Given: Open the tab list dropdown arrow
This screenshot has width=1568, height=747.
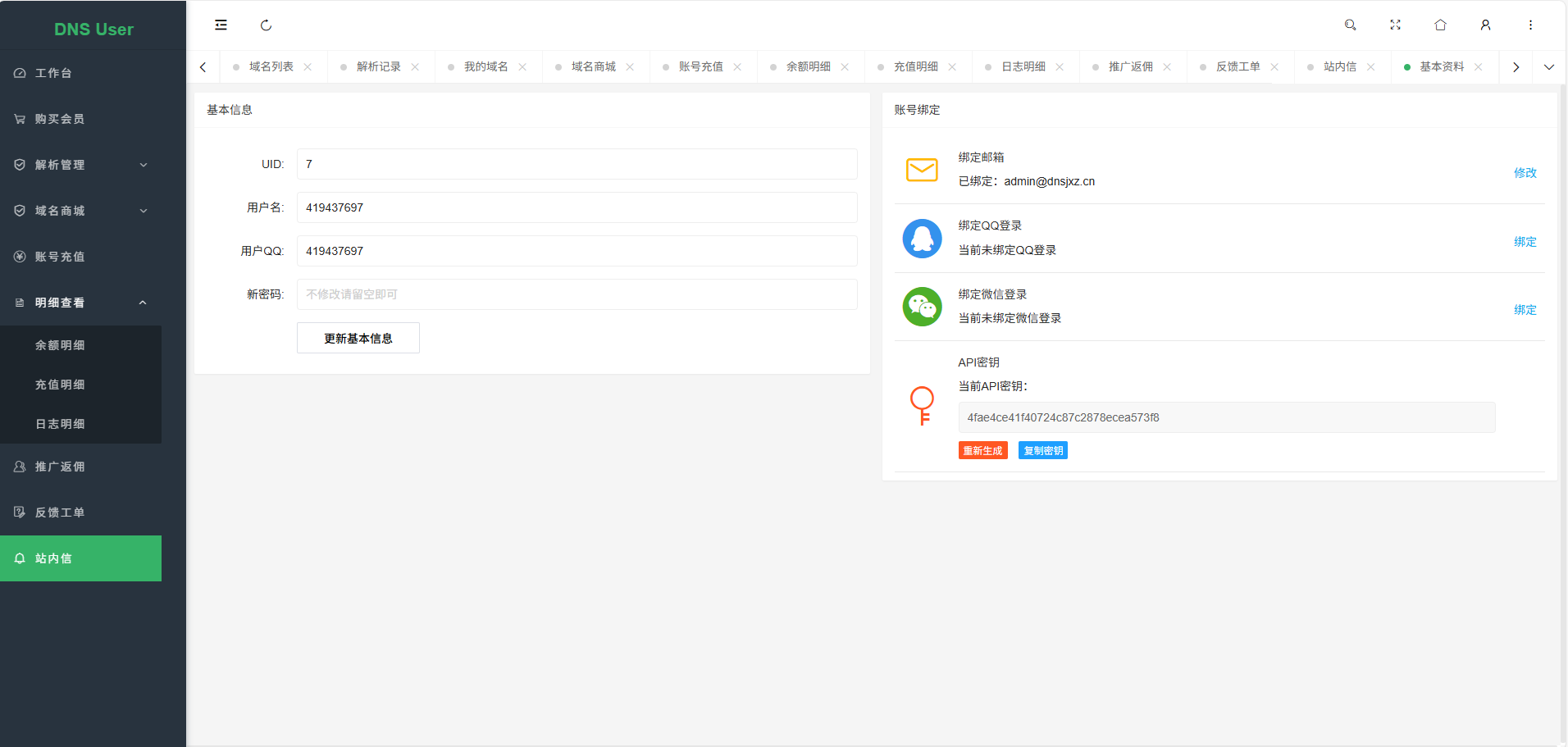Looking at the screenshot, I should tap(1548, 67).
